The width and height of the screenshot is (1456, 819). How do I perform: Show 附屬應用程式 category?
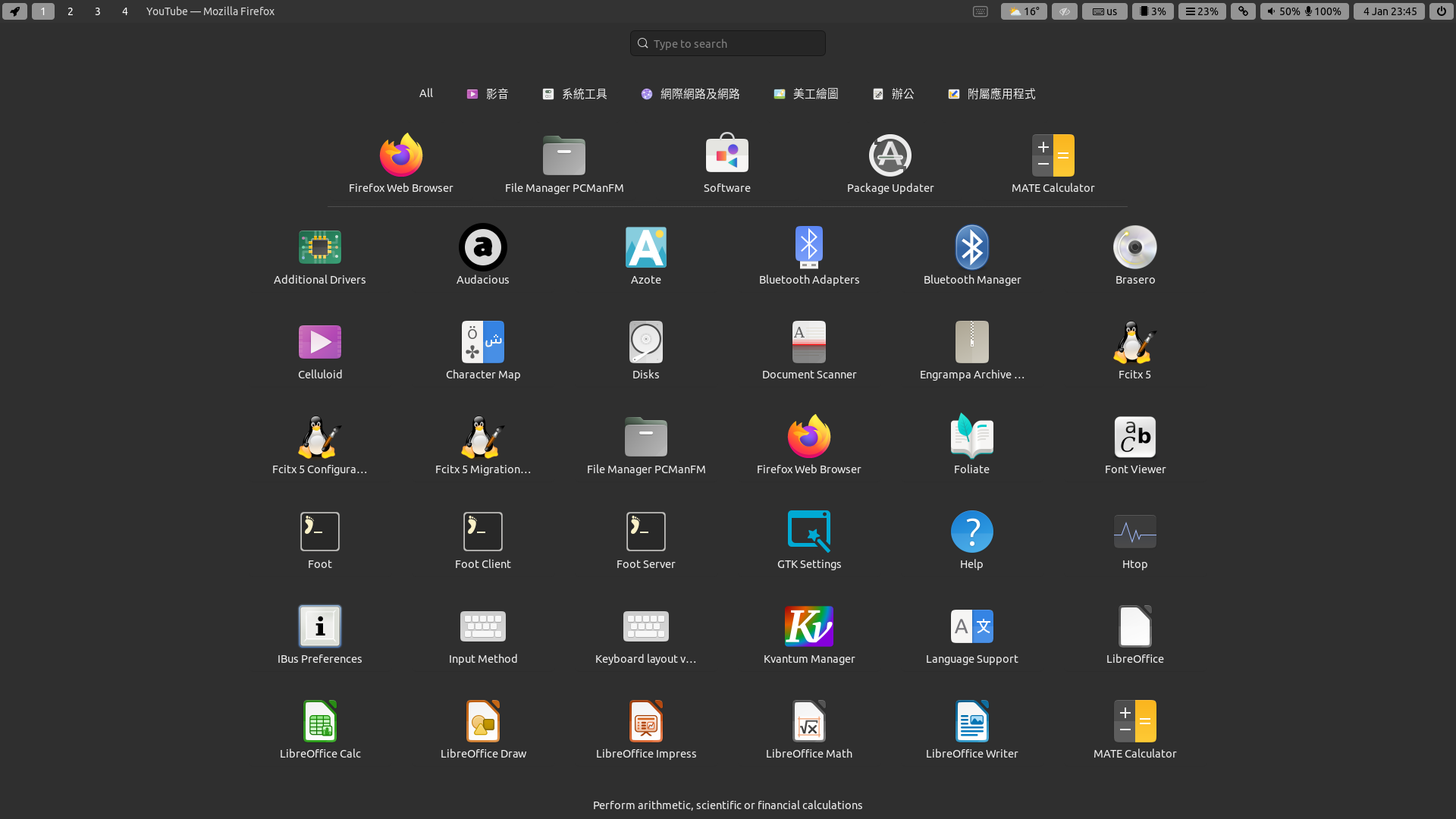click(992, 94)
